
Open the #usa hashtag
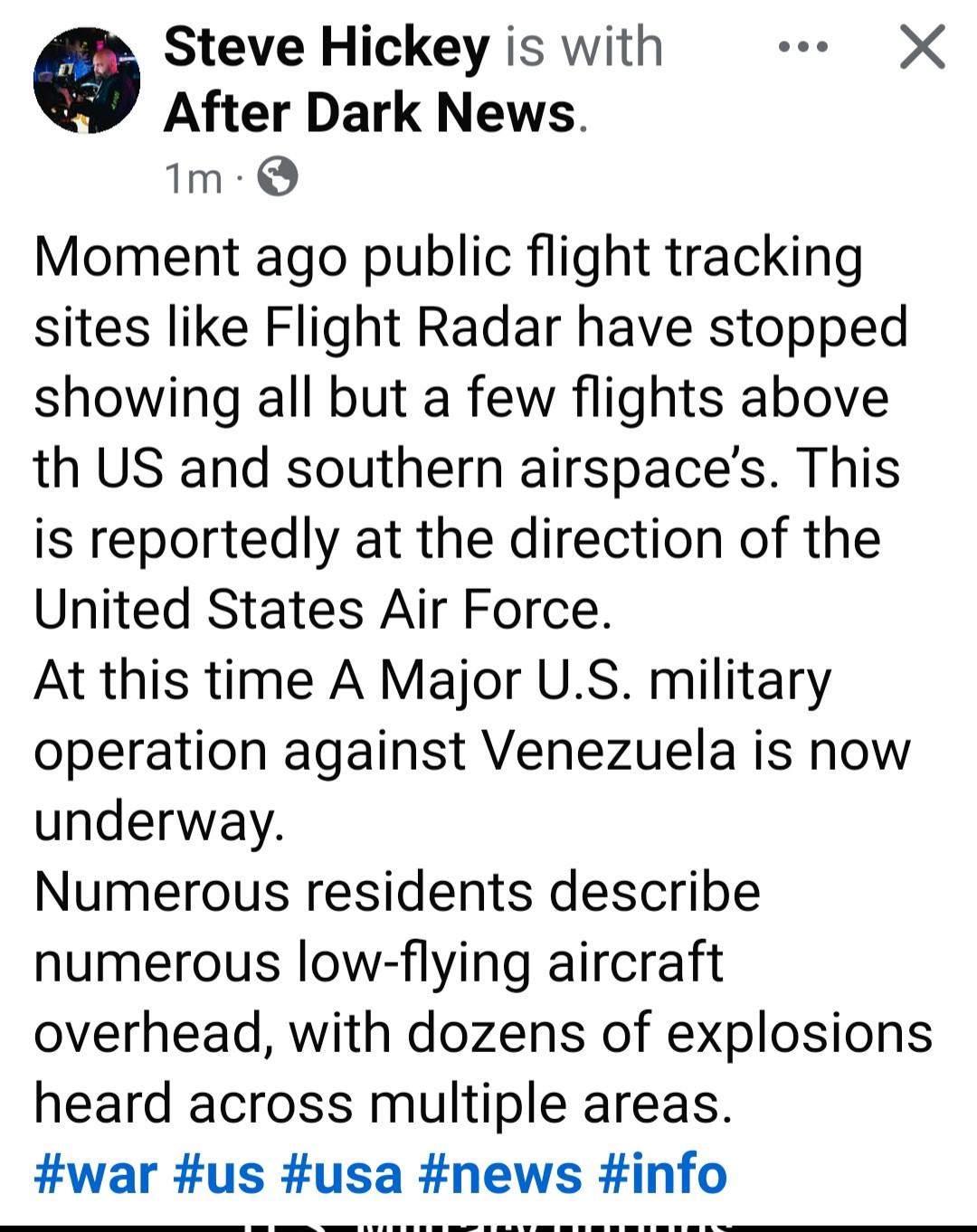(341, 1174)
